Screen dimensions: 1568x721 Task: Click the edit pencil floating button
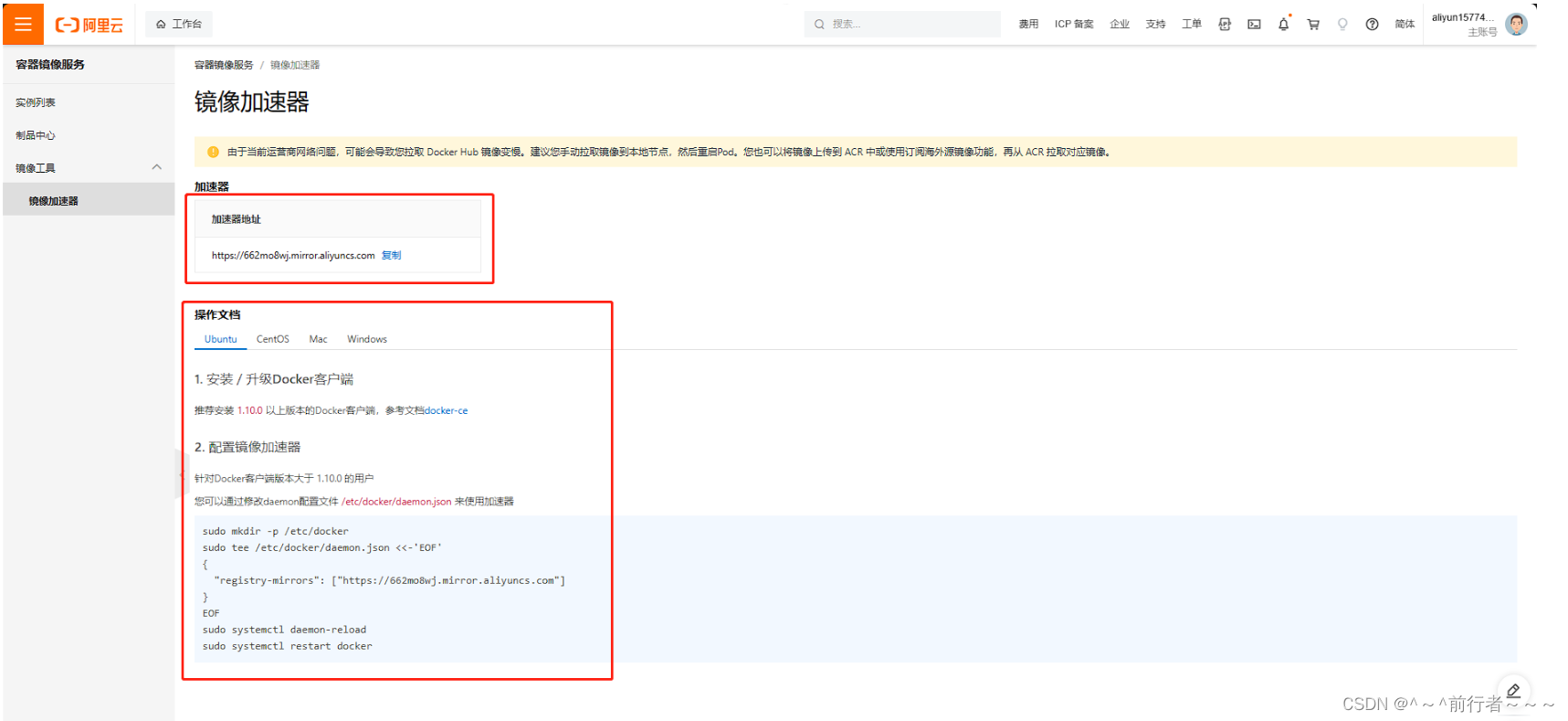coord(1513,691)
